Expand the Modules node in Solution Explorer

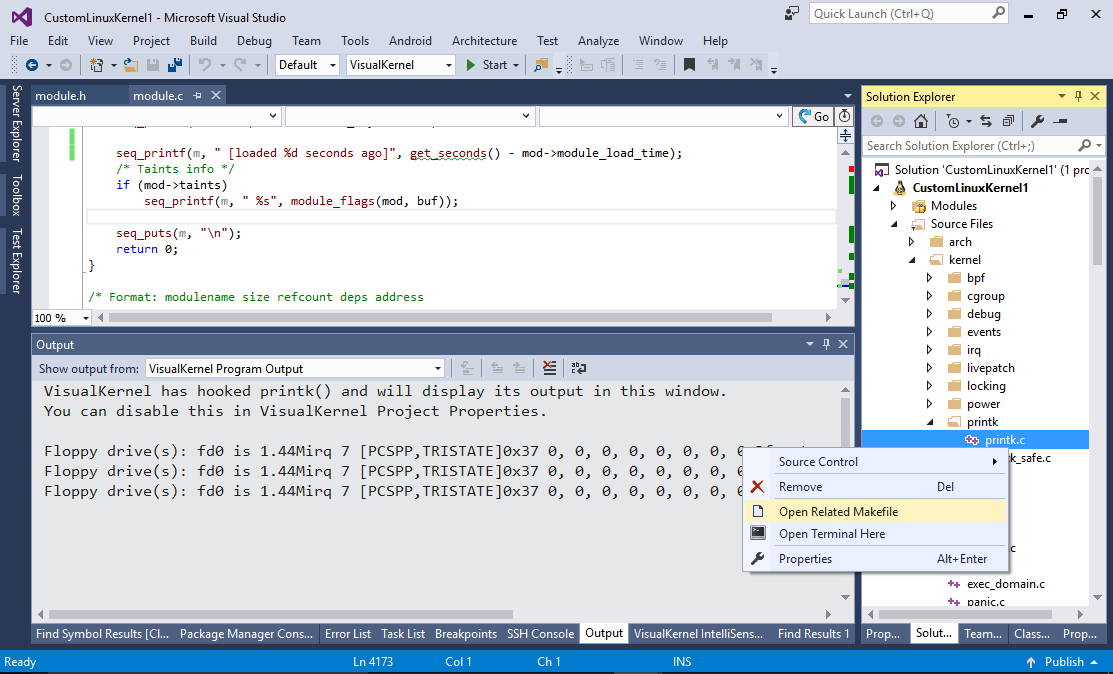pos(894,206)
